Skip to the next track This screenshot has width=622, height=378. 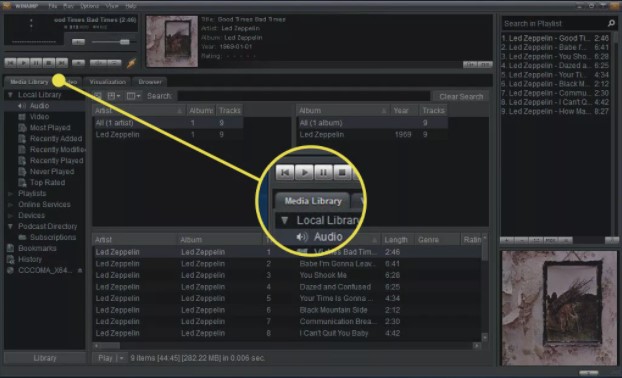[61, 63]
